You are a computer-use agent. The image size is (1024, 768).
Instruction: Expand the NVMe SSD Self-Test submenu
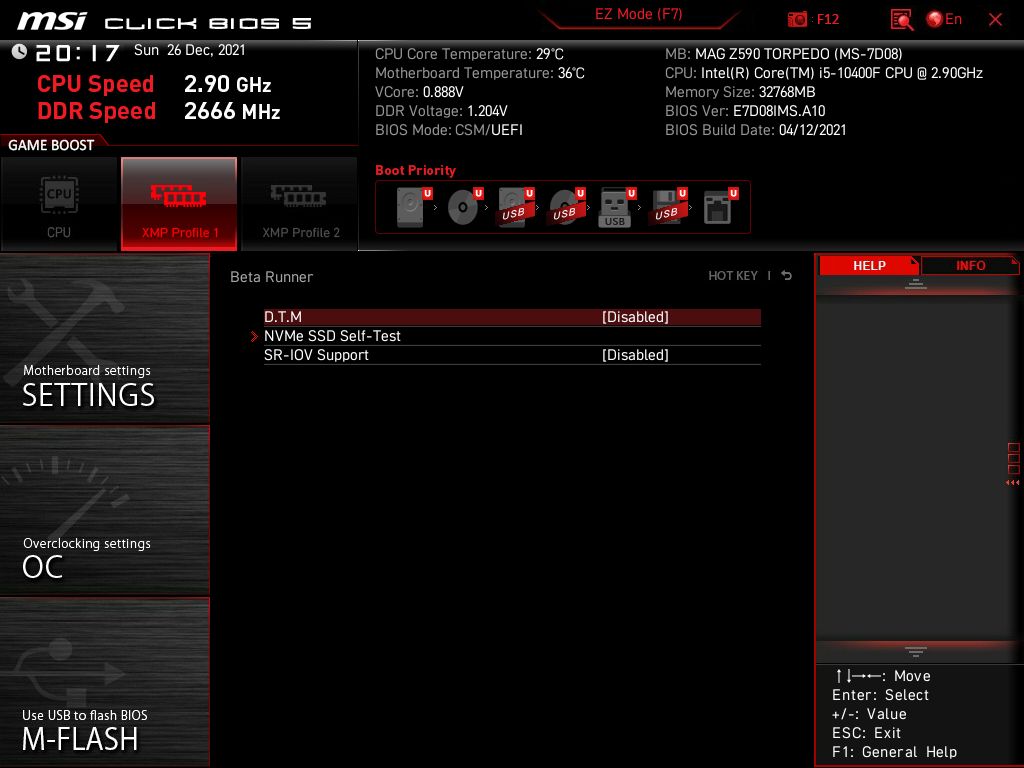pos(332,336)
